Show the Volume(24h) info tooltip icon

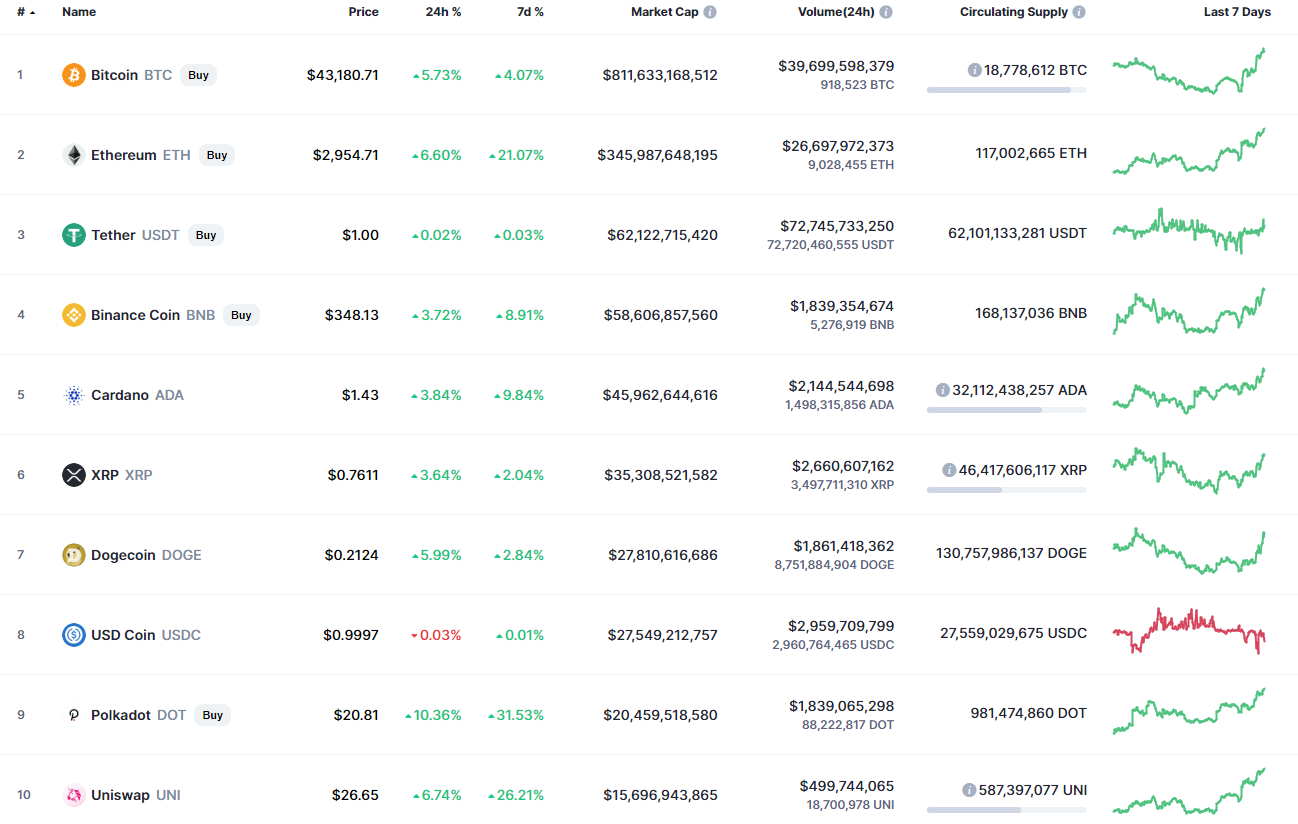tap(886, 12)
